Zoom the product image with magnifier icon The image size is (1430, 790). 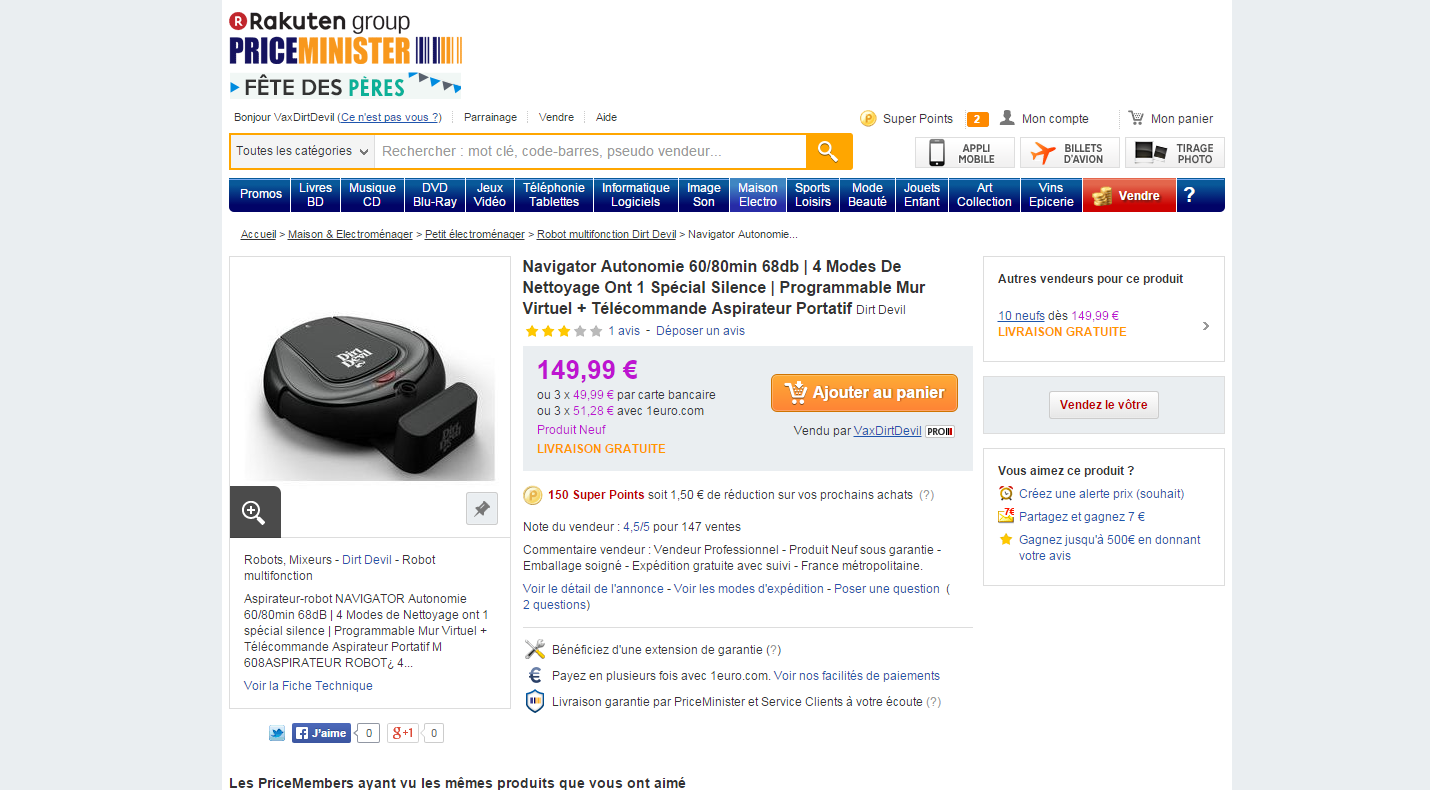click(255, 512)
